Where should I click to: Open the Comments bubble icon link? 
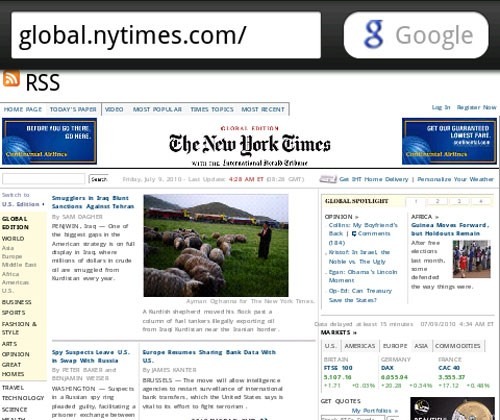point(354,234)
